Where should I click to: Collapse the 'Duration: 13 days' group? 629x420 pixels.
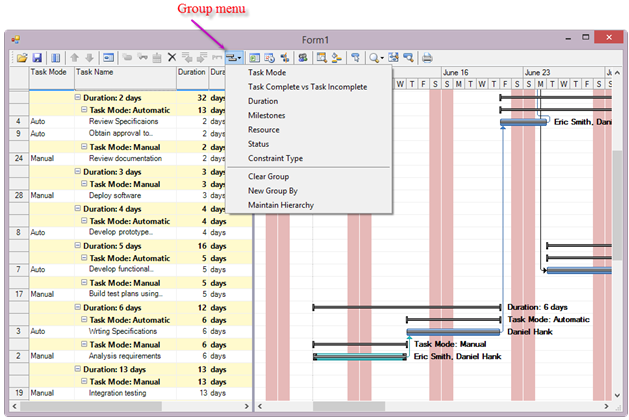[x=78, y=368]
